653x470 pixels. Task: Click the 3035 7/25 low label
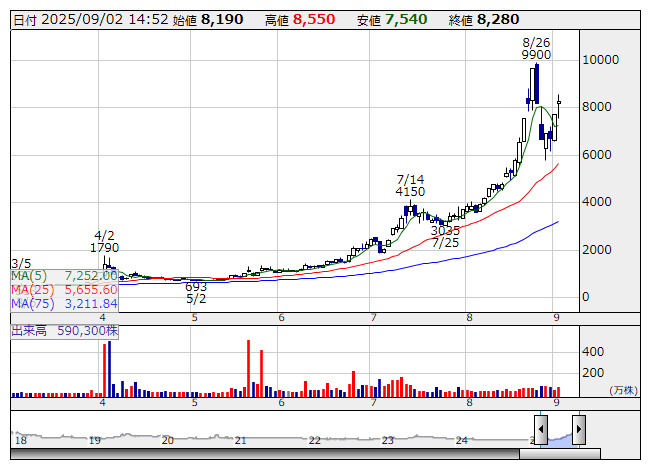point(445,236)
